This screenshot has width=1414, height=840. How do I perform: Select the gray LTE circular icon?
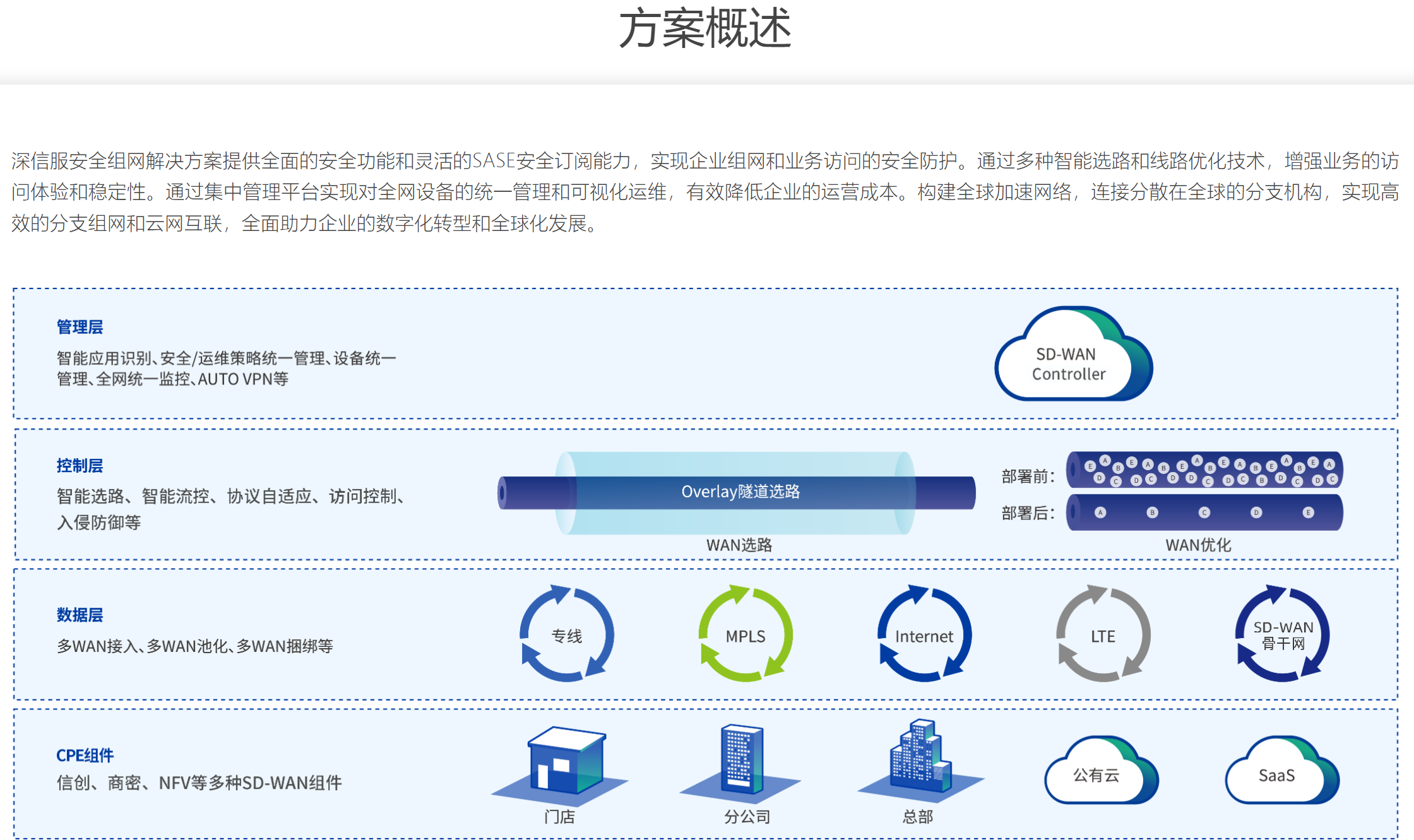point(1103,634)
